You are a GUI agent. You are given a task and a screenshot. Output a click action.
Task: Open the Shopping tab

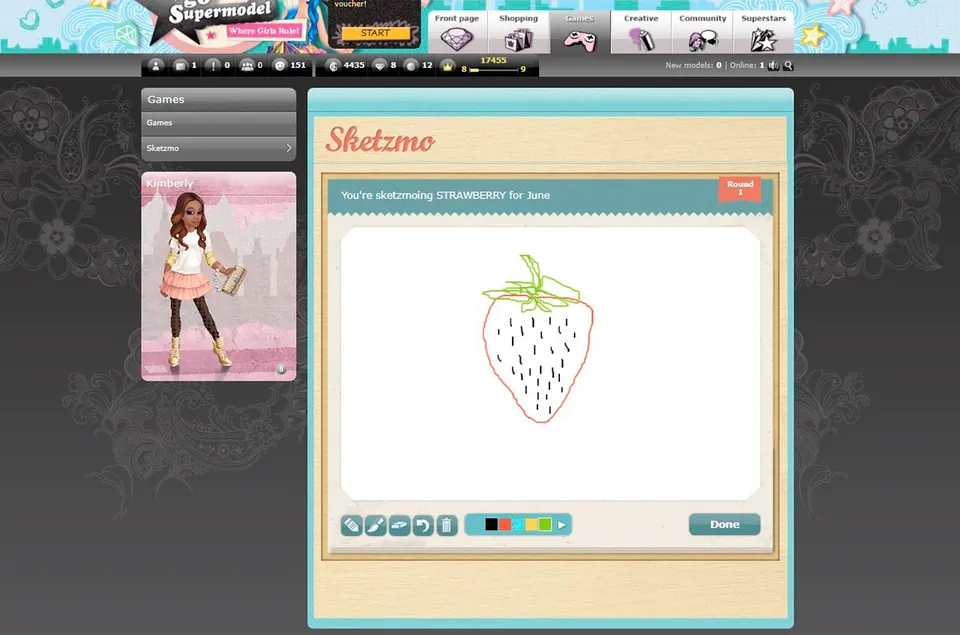point(519,32)
